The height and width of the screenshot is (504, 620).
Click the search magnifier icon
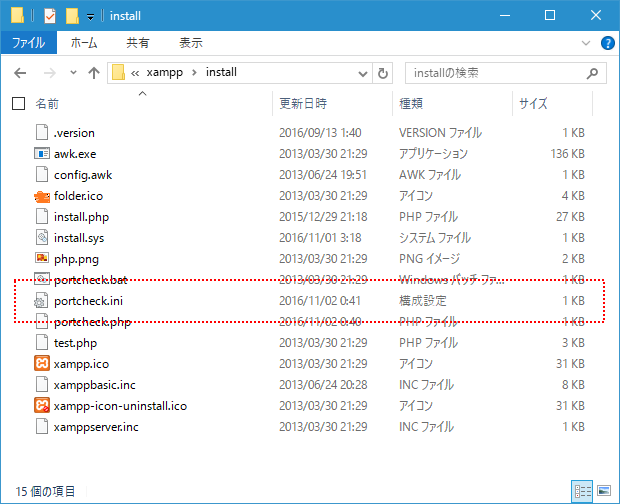tap(592, 73)
